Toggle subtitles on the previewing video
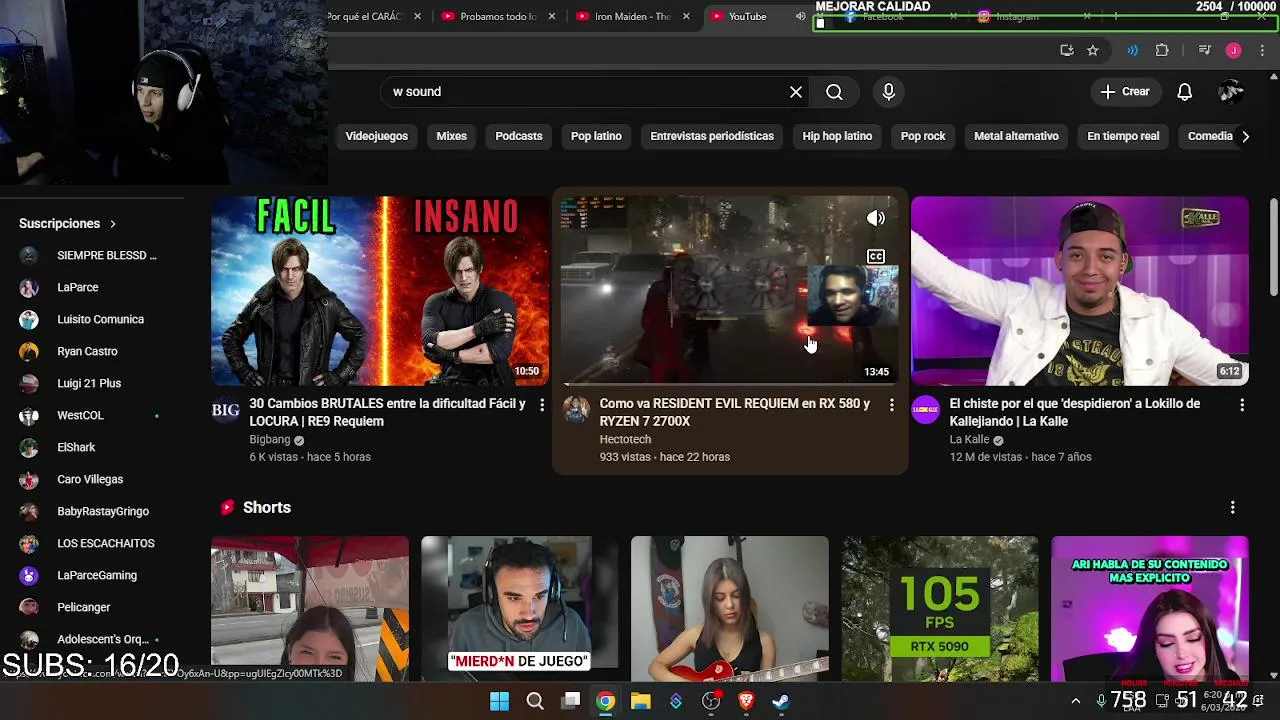The height and width of the screenshot is (720, 1280). [876, 257]
